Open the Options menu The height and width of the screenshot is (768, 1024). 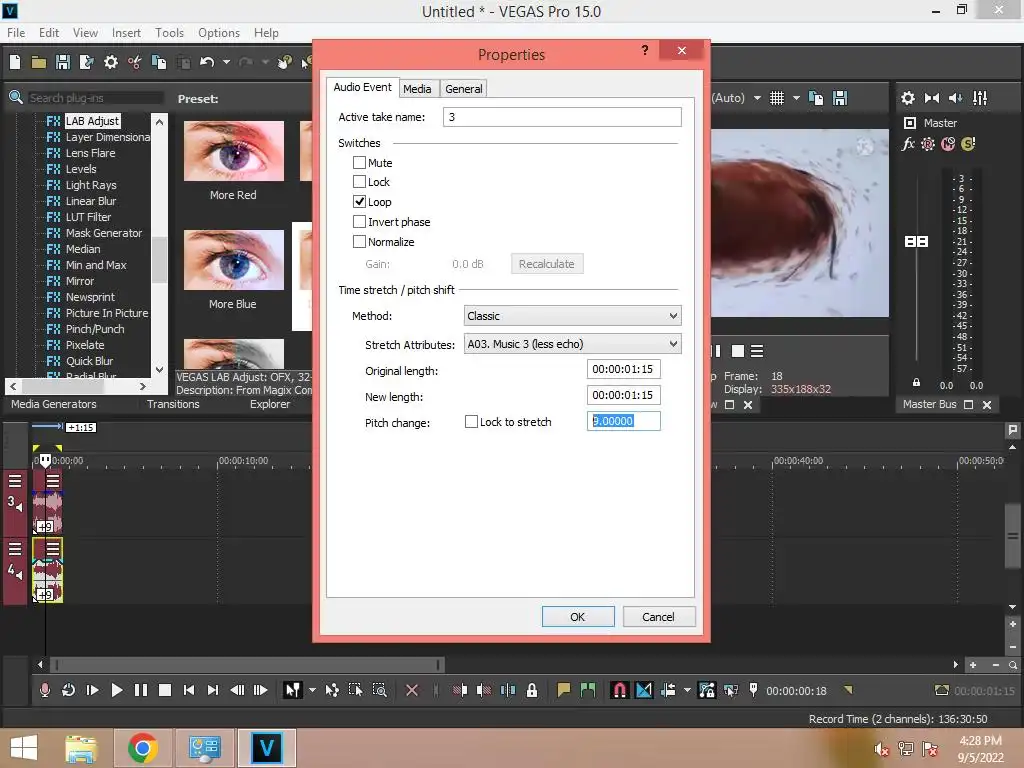219,33
